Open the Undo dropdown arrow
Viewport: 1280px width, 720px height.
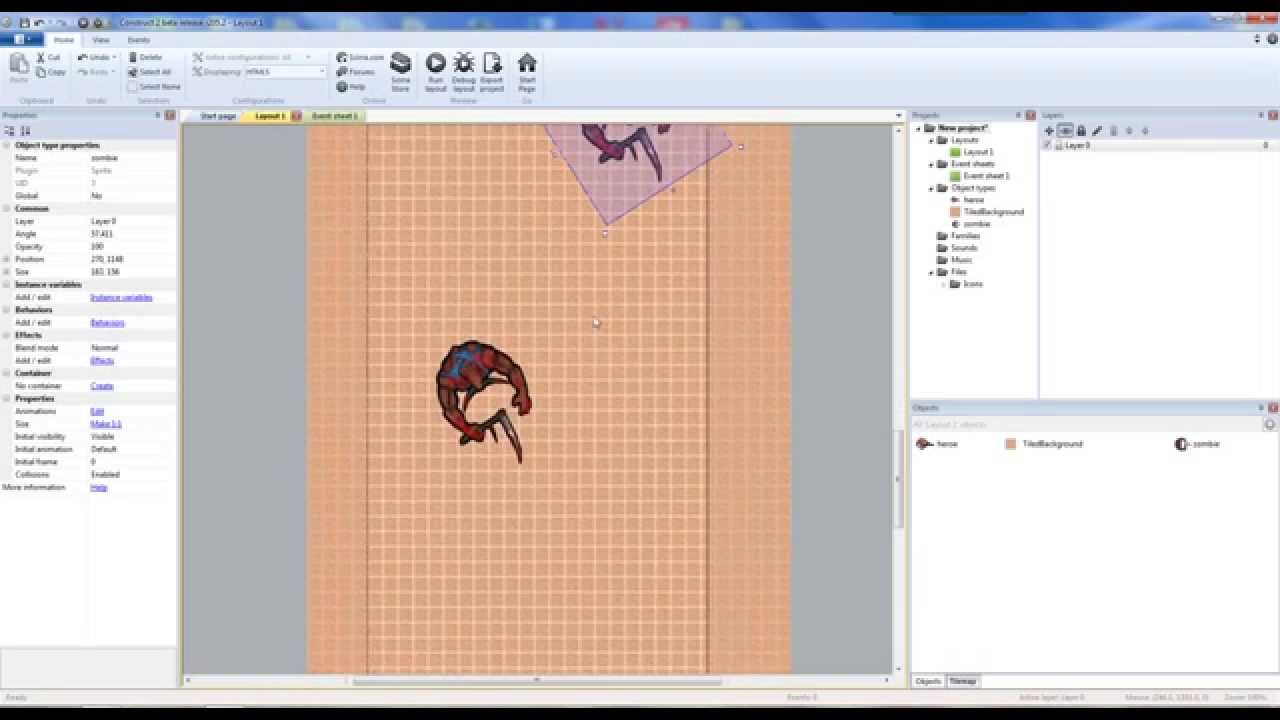[114, 57]
